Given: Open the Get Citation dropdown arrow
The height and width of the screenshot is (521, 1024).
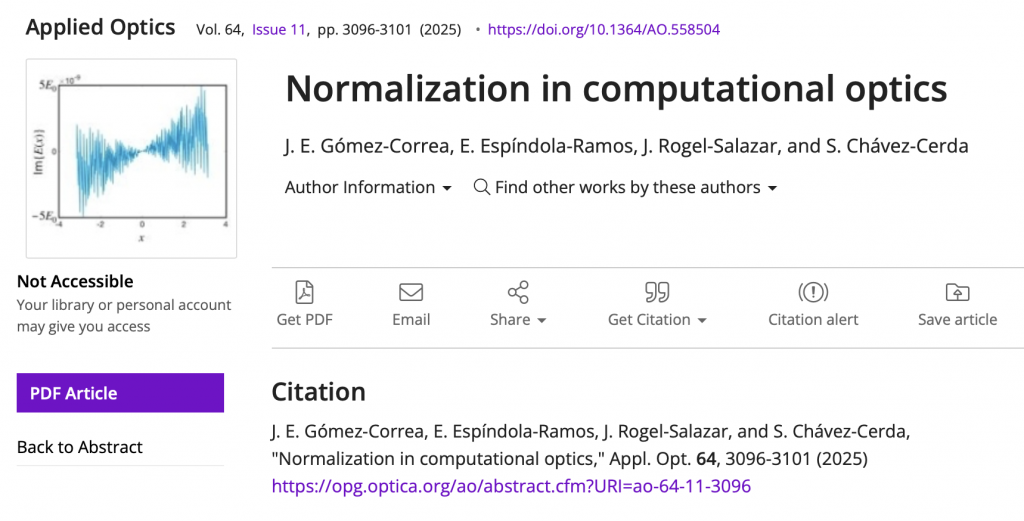Looking at the screenshot, I should point(702,321).
